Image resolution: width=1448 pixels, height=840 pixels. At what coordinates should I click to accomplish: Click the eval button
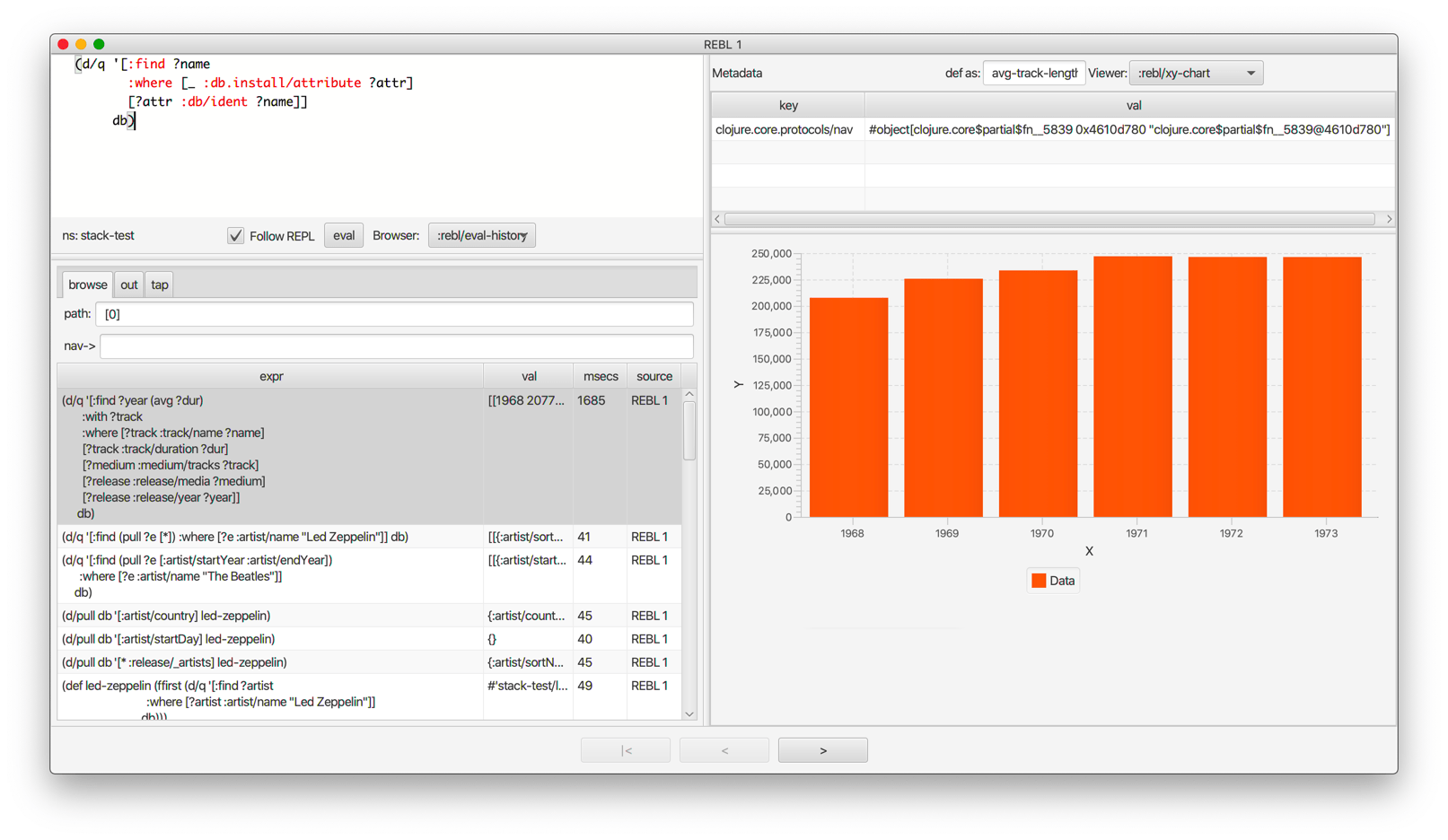(x=344, y=236)
